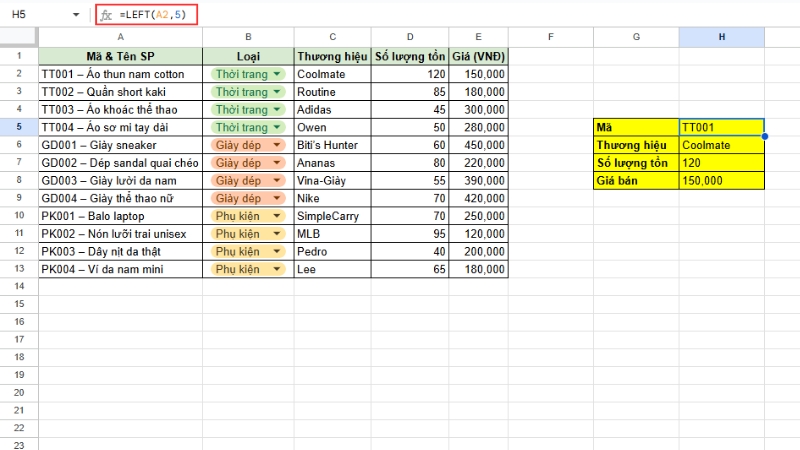Click the select-all corner above row 1
The image size is (800, 450).
point(19,37)
